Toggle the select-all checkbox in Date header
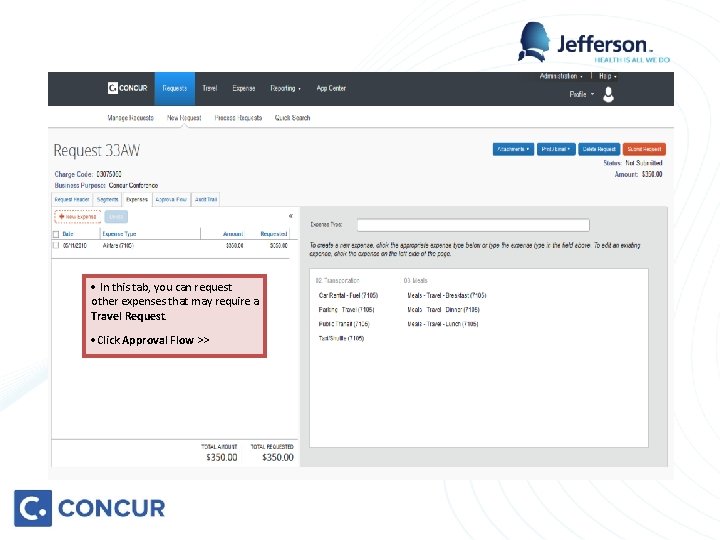The width and height of the screenshot is (720, 540). pyautogui.click(x=56, y=234)
